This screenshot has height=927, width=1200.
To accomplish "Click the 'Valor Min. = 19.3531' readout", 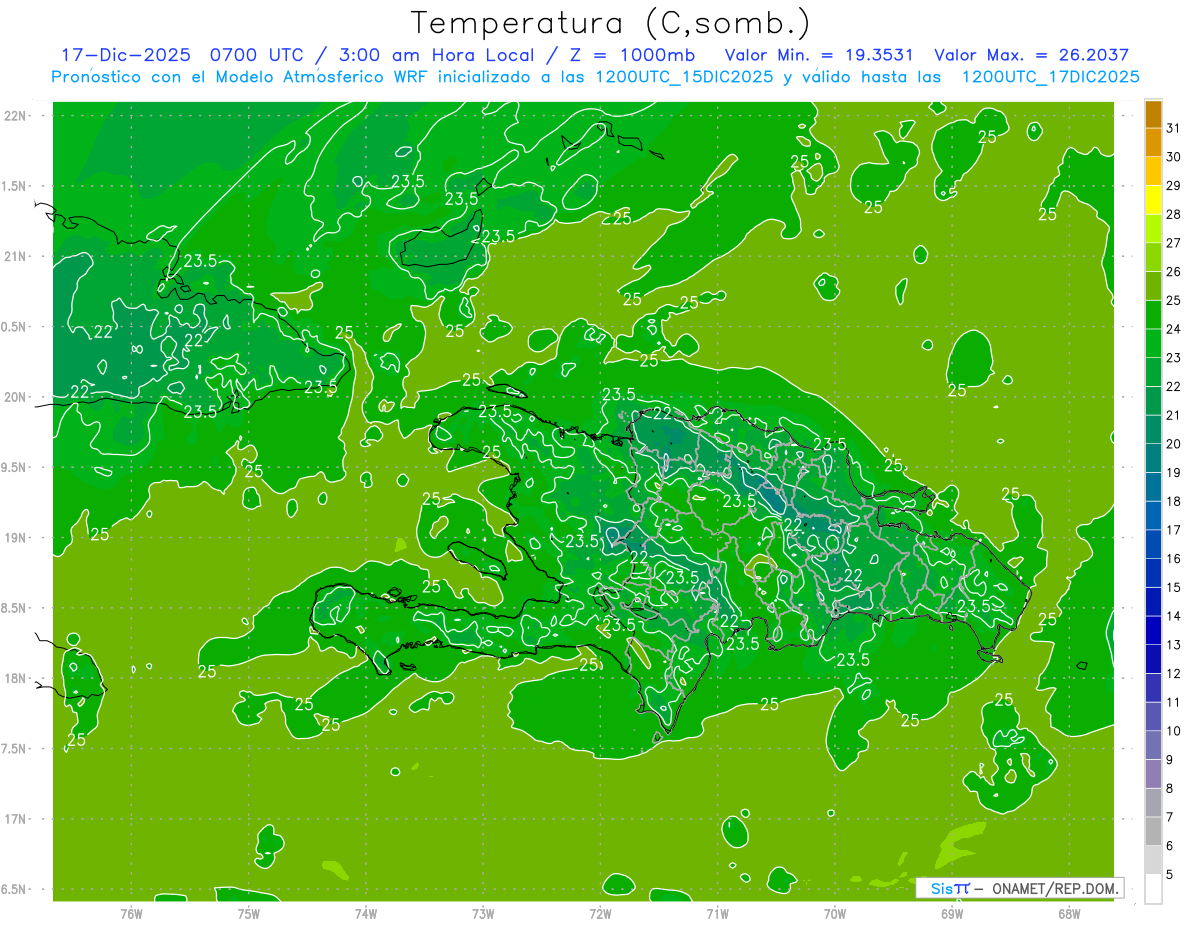I will [819, 55].
